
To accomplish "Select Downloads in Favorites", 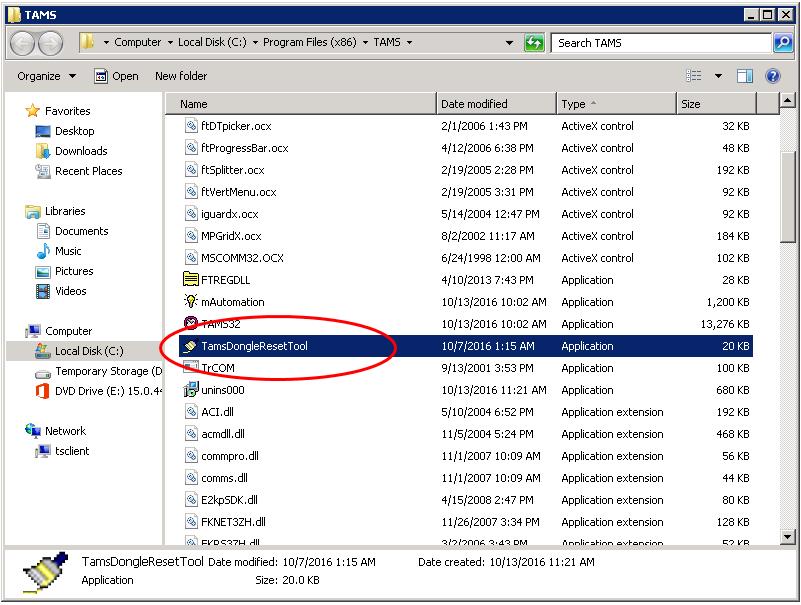I will click(x=81, y=151).
